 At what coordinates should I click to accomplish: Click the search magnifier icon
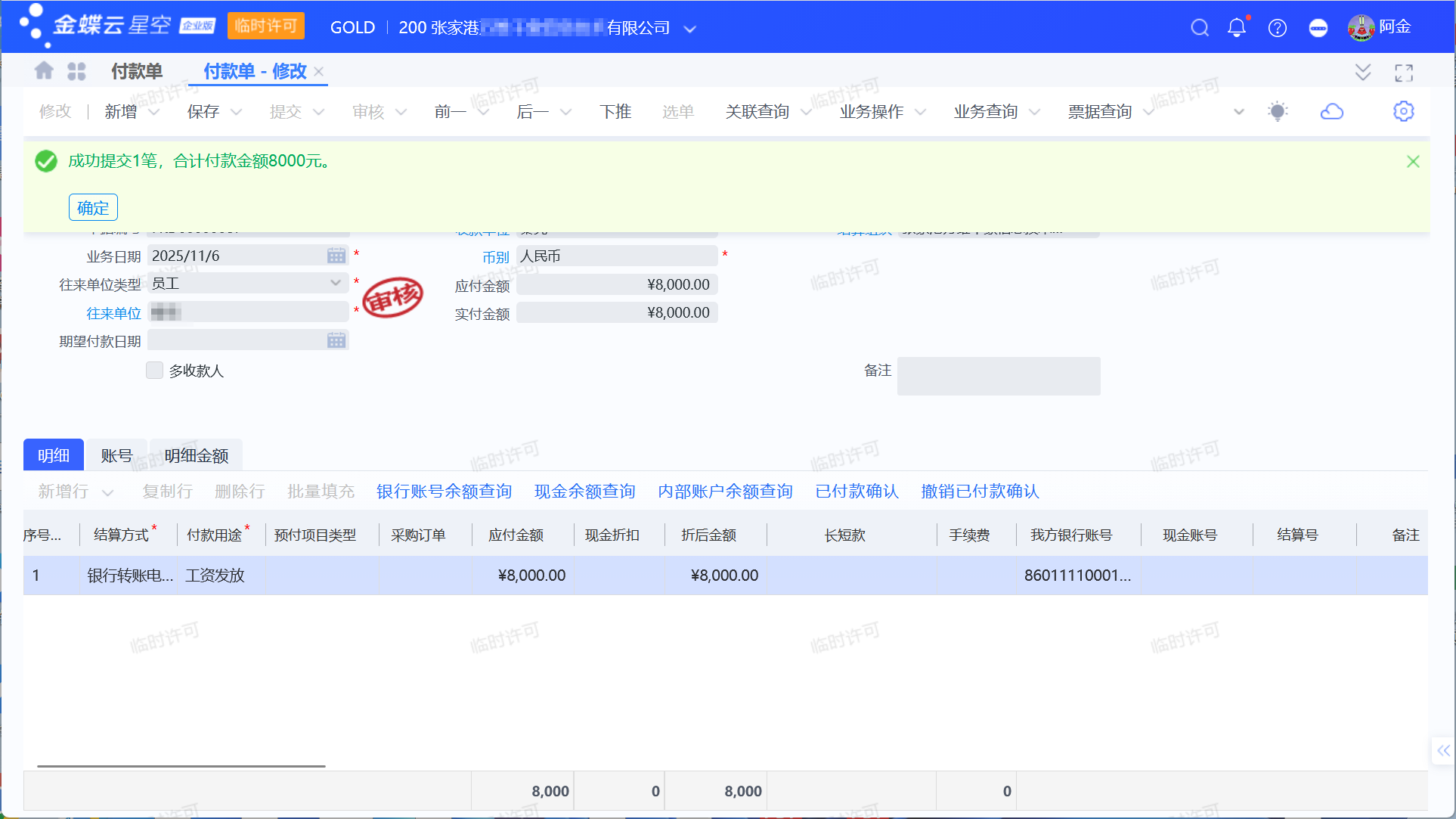(1199, 28)
